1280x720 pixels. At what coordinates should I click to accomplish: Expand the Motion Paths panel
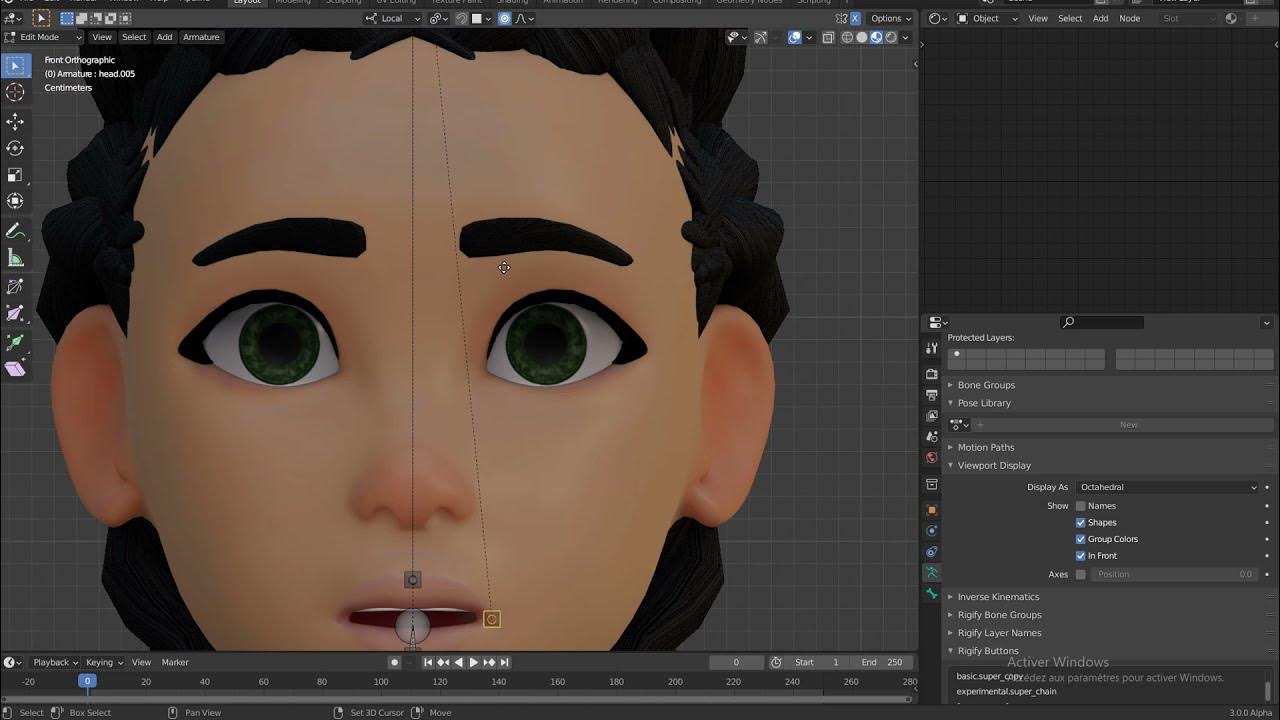pos(985,447)
